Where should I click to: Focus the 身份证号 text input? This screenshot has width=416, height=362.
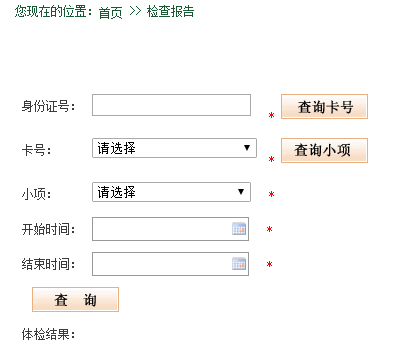171,105
